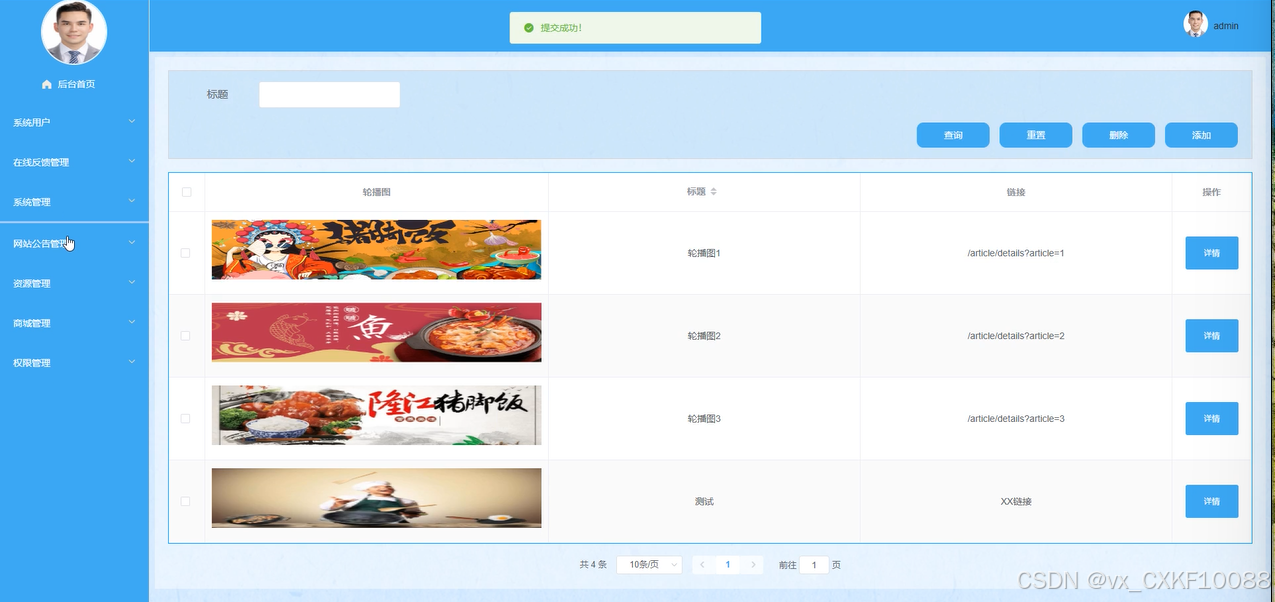Click the sidebar profile avatar photo
Viewport: 1275px width, 602px height.
pos(74,31)
